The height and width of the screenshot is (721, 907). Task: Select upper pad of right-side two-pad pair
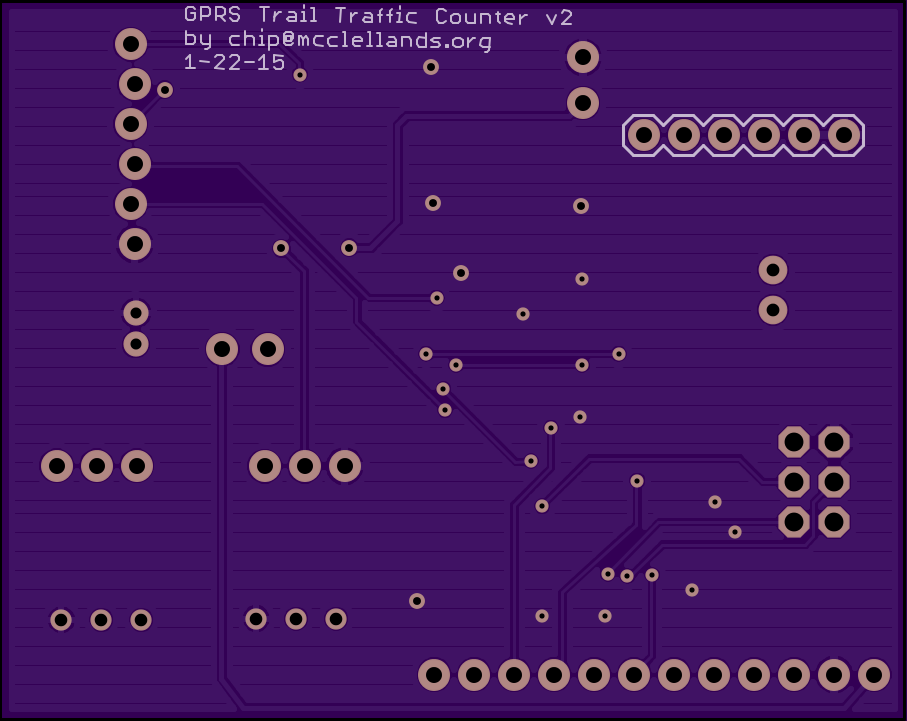(x=772, y=270)
